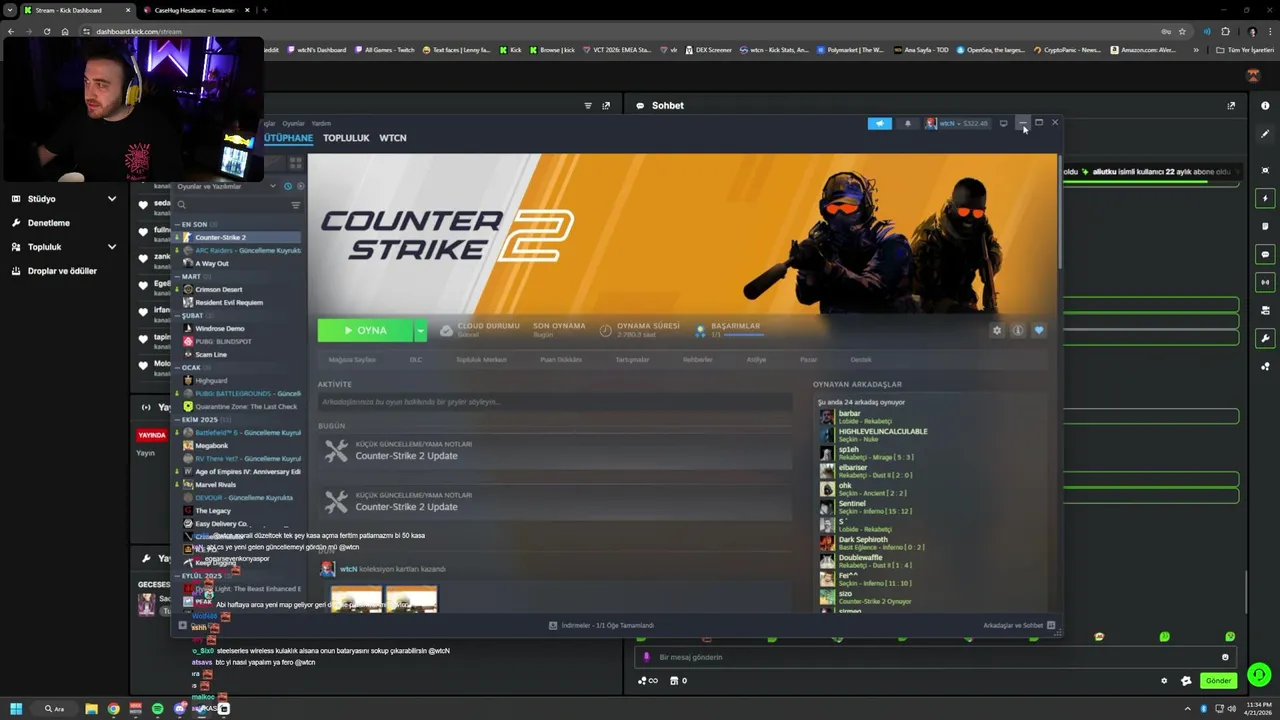This screenshot has width=1280, height=720.
Task: Open the first Counter-Strike 2 Update note
Action: coord(555,451)
